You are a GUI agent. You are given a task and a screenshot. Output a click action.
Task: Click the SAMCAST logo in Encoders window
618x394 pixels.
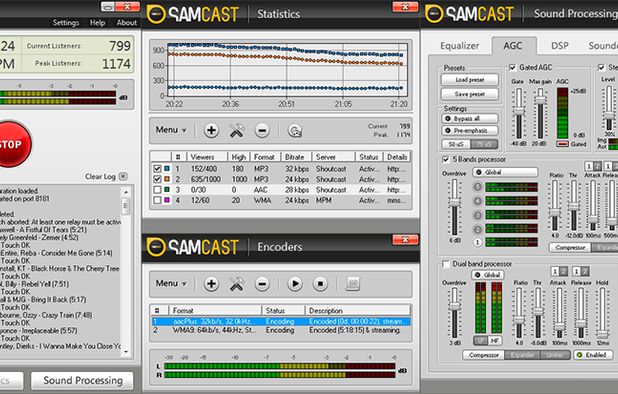pos(193,247)
